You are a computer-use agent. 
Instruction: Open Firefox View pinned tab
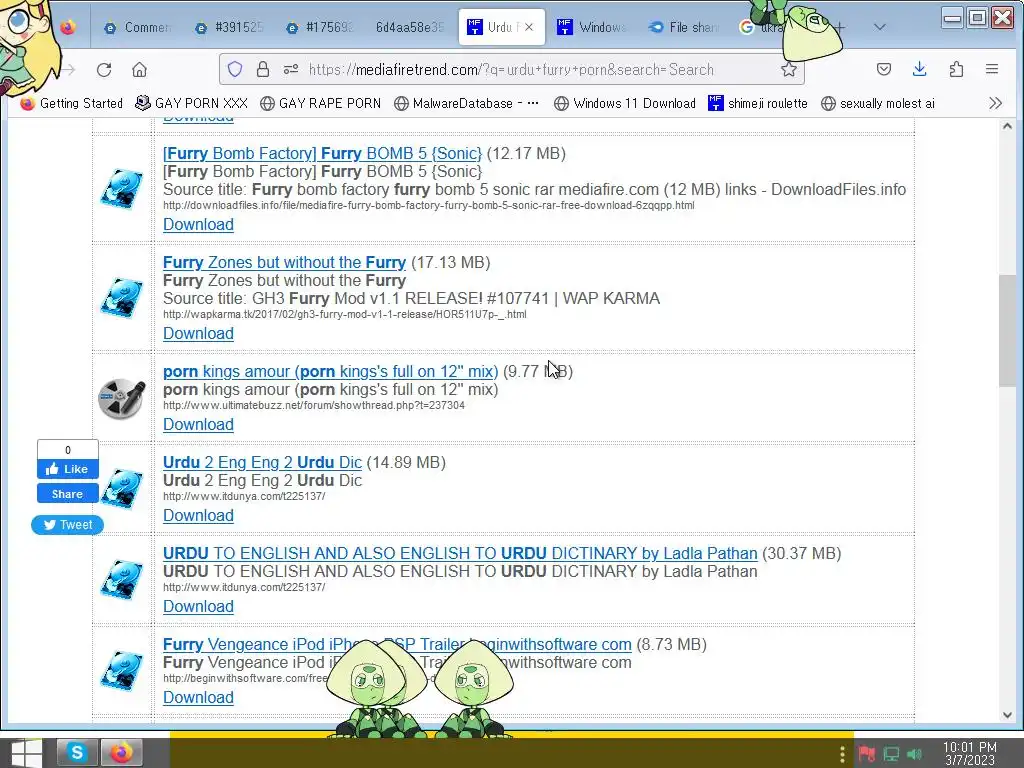click(x=67, y=27)
